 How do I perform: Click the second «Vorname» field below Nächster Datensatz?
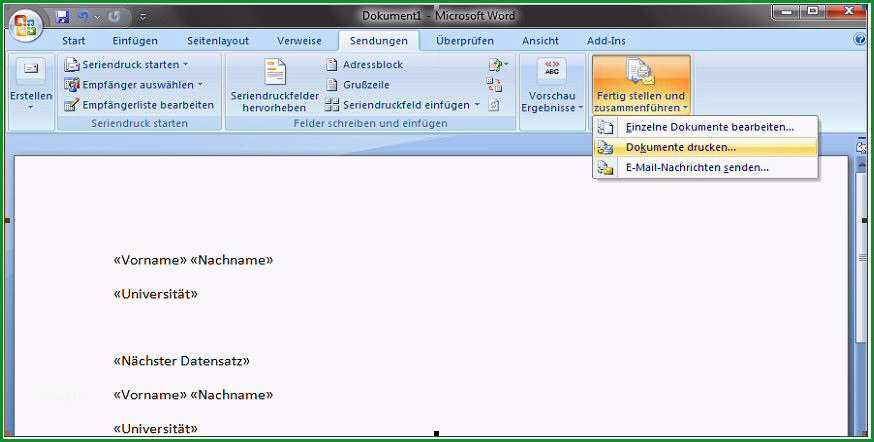150,395
